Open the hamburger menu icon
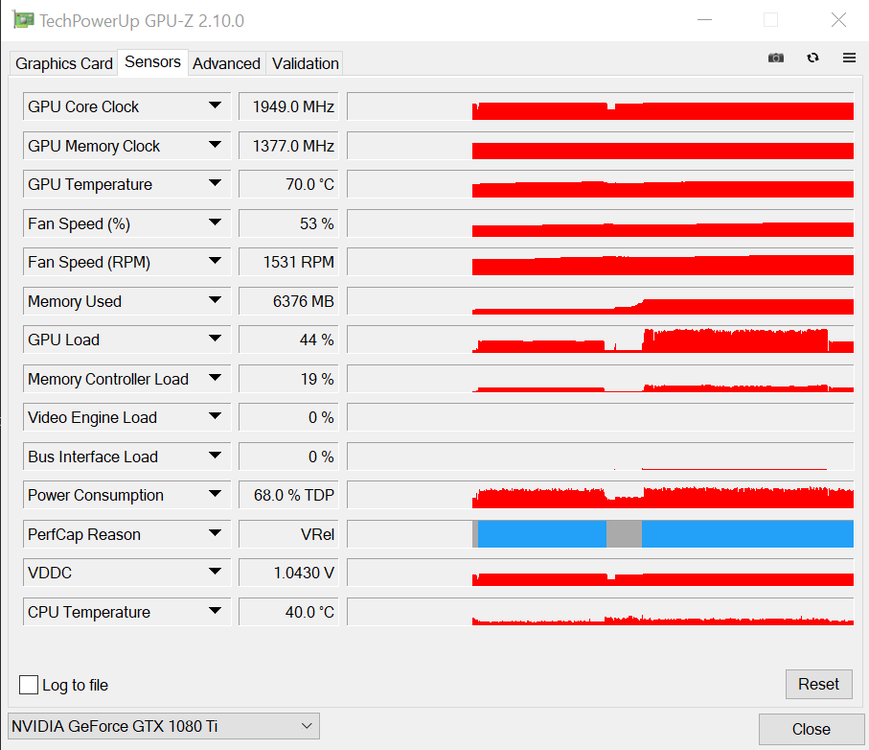 point(849,58)
